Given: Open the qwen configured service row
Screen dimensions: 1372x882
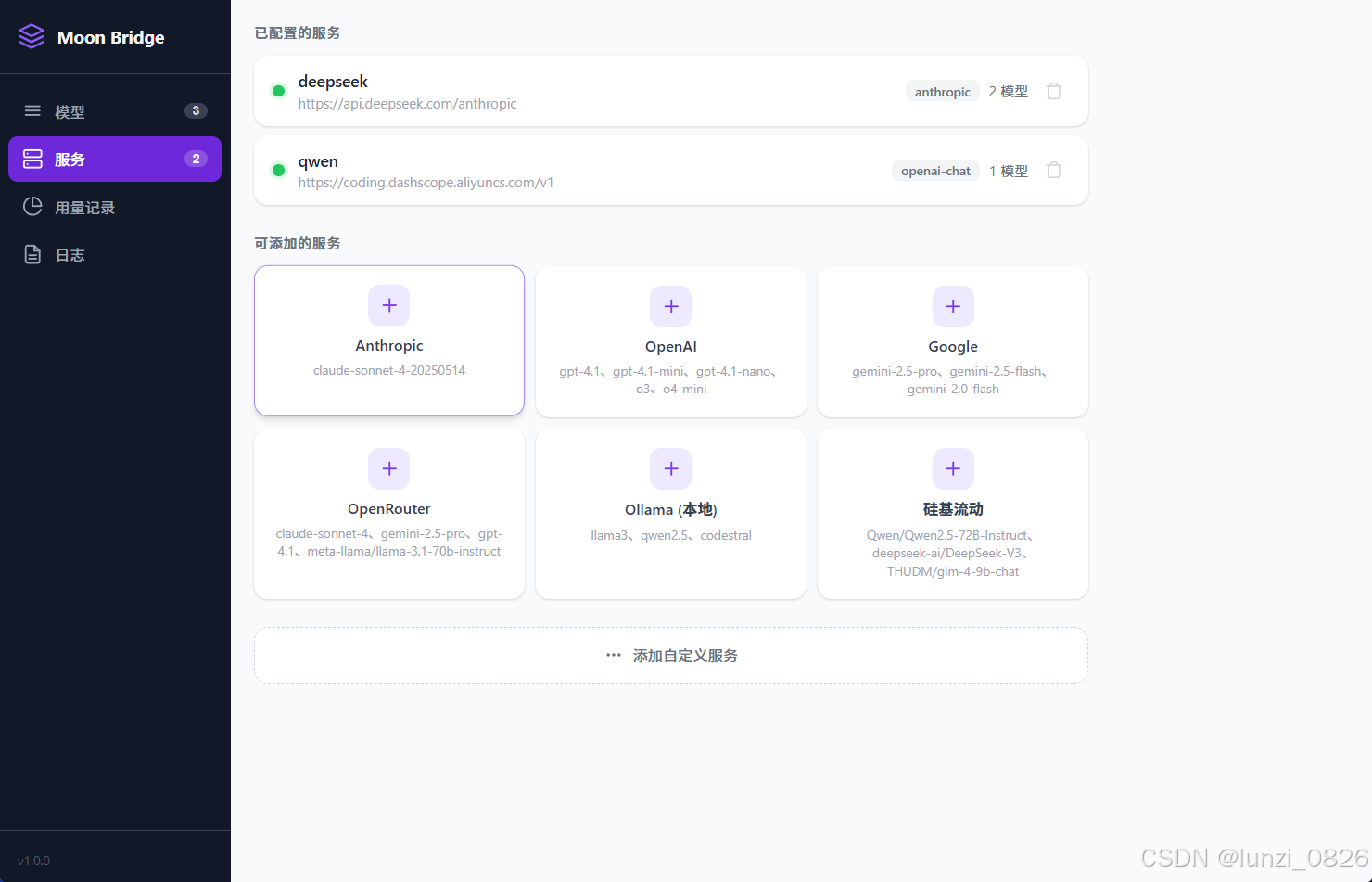Looking at the screenshot, I should [671, 170].
